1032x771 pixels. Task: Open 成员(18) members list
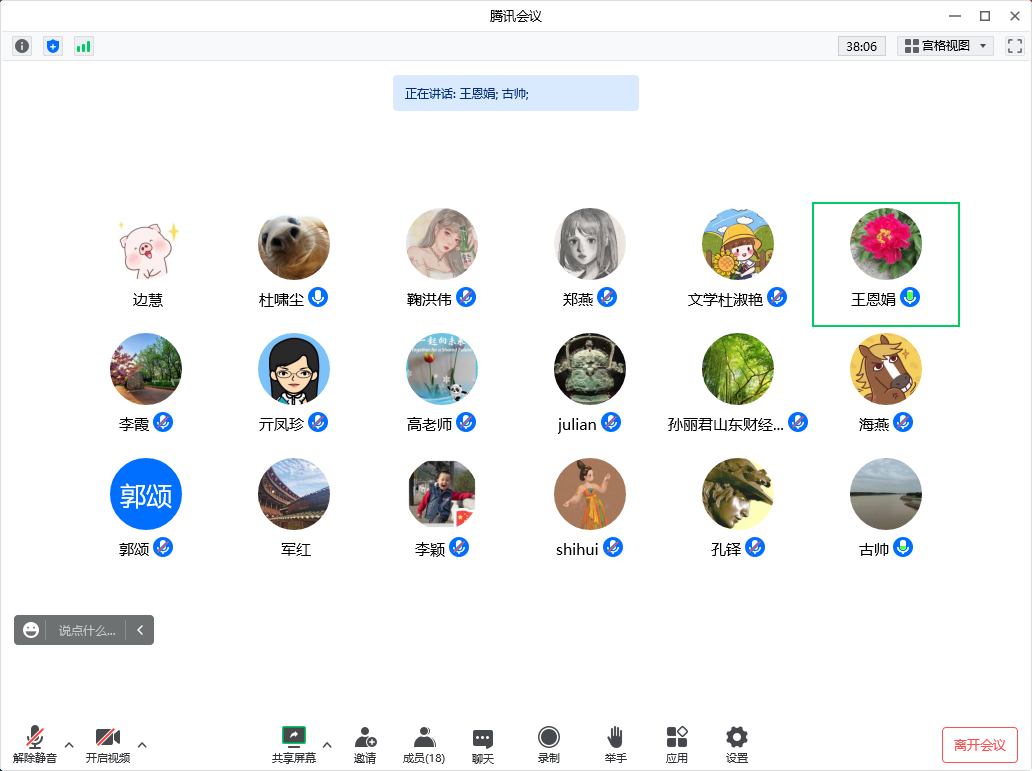pos(424,744)
